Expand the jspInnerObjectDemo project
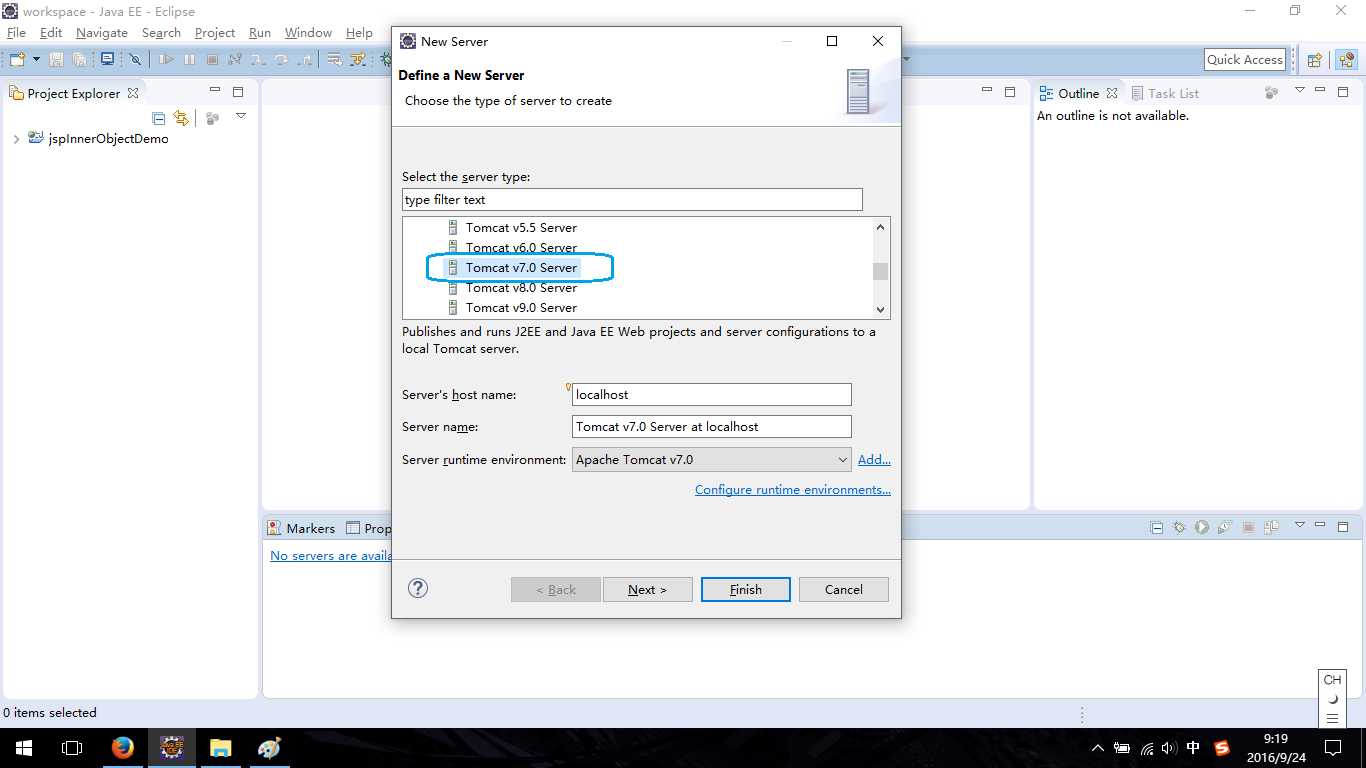 pyautogui.click(x=16, y=139)
